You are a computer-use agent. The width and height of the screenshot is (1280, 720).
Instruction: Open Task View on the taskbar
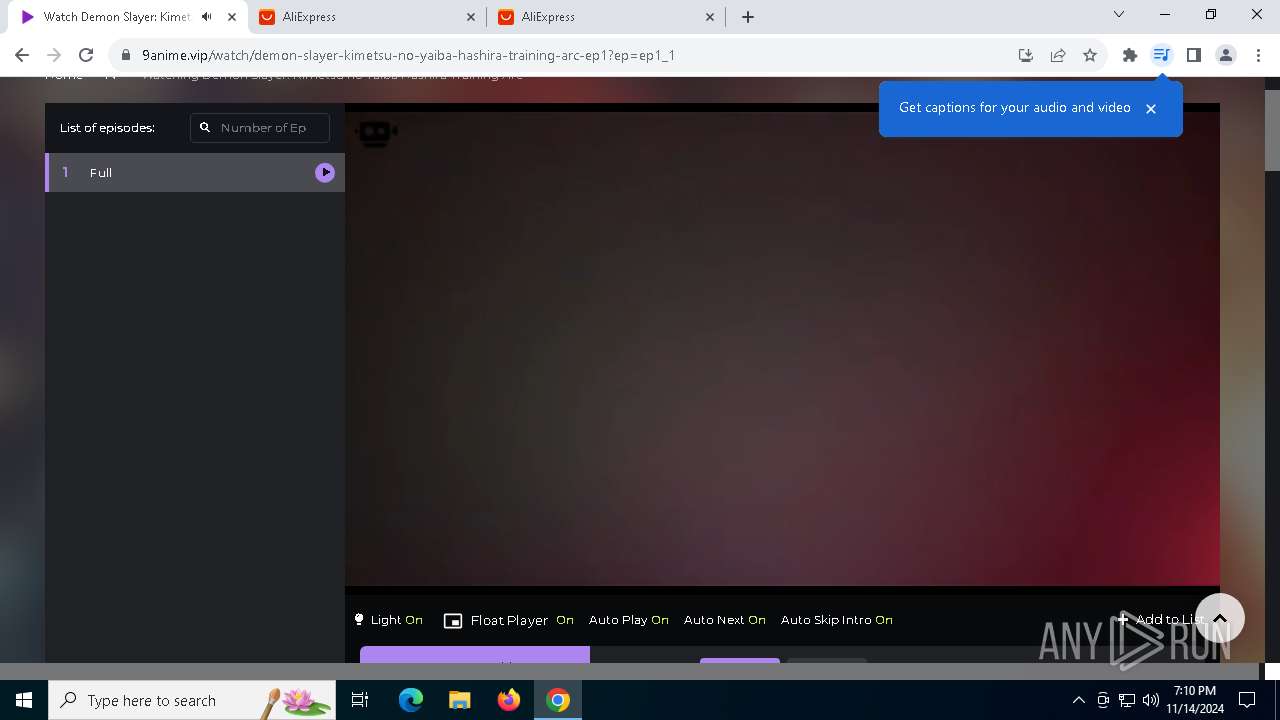(x=360, y=700)
